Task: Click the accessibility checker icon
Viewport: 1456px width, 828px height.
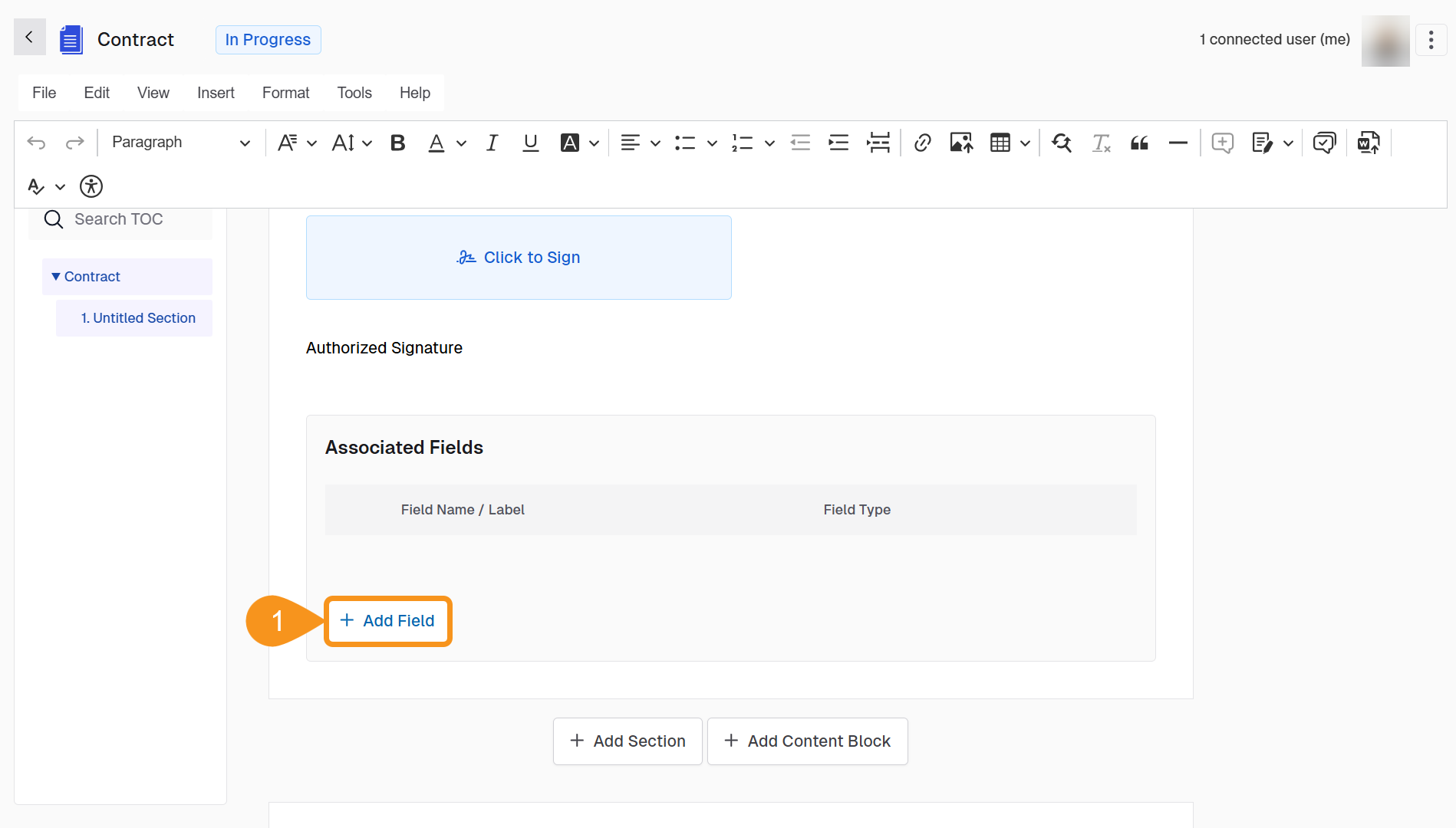Action: pos(91,186)
